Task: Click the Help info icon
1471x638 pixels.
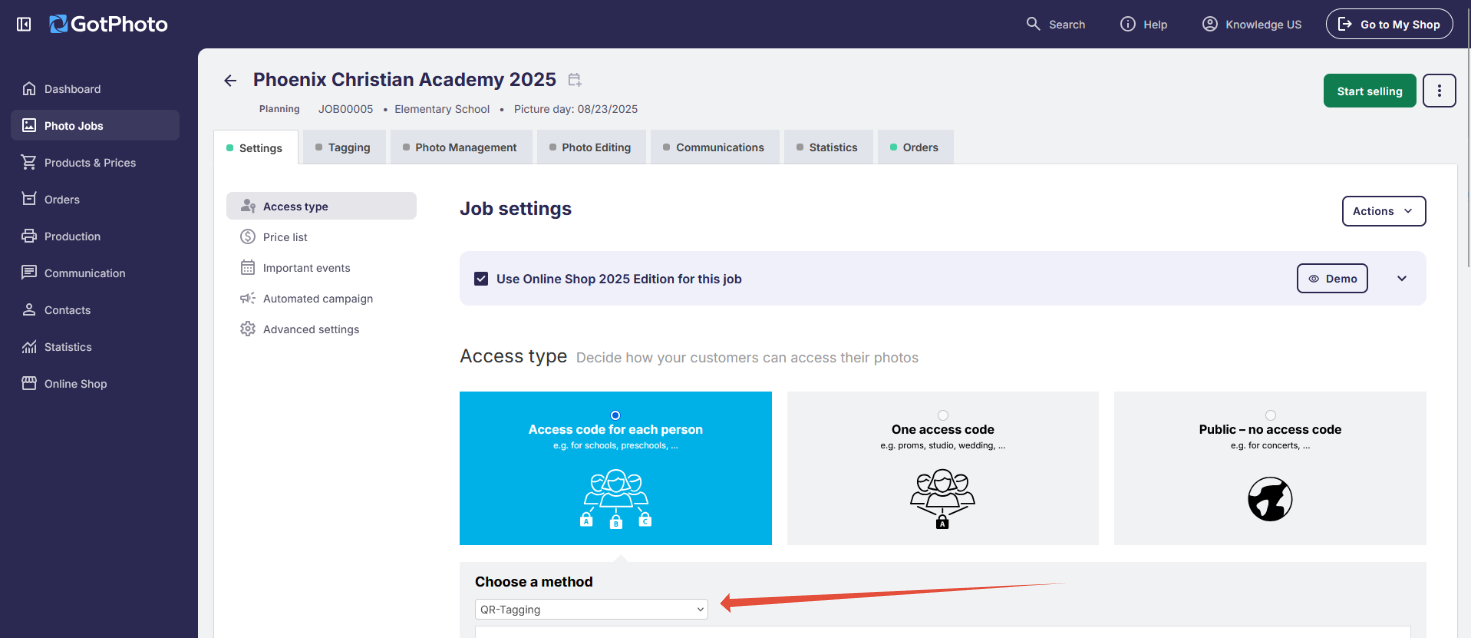Action: tap(1128, 24)
